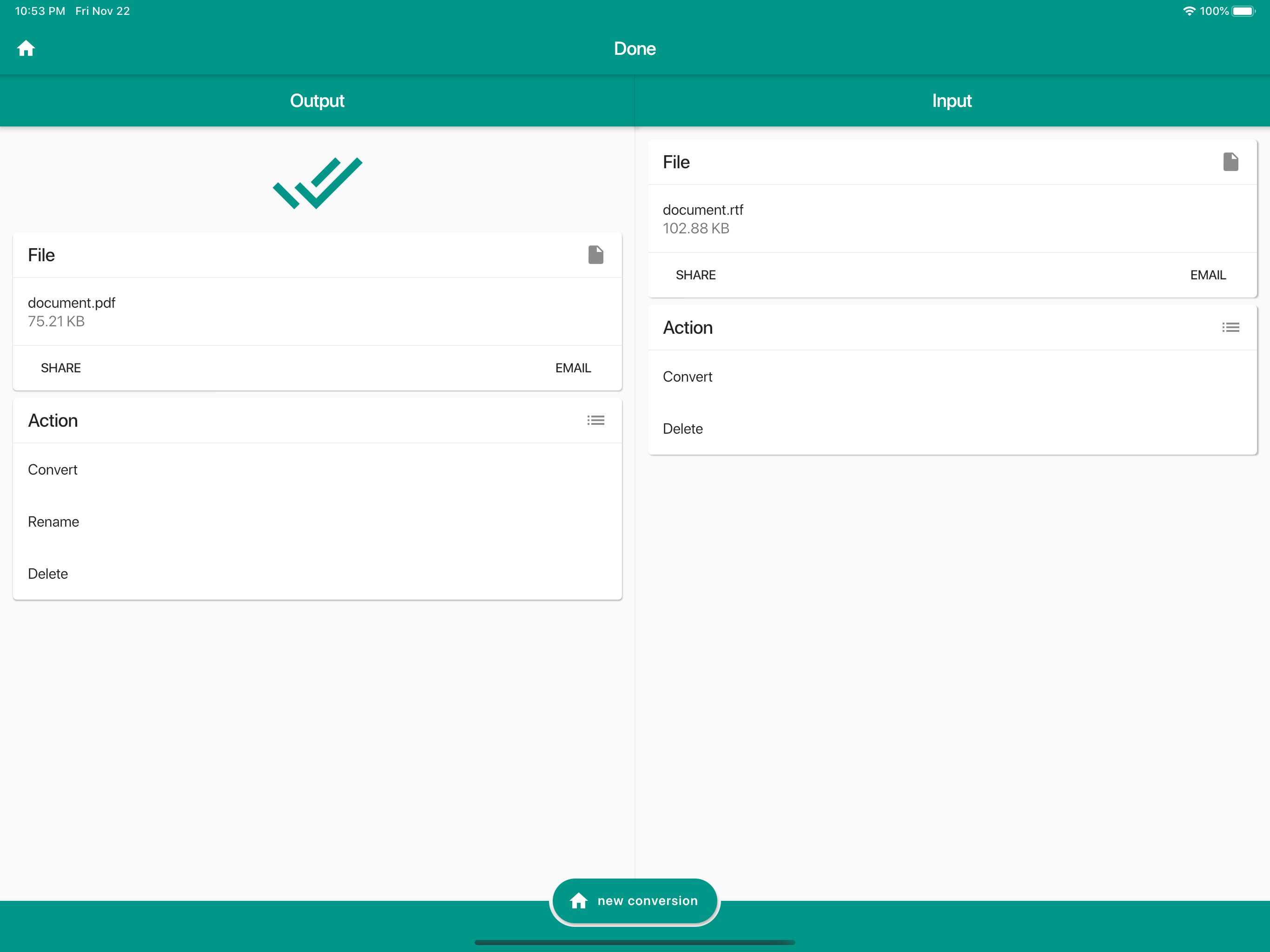
Task: Choose Convert action for input file
Action: 687,377
